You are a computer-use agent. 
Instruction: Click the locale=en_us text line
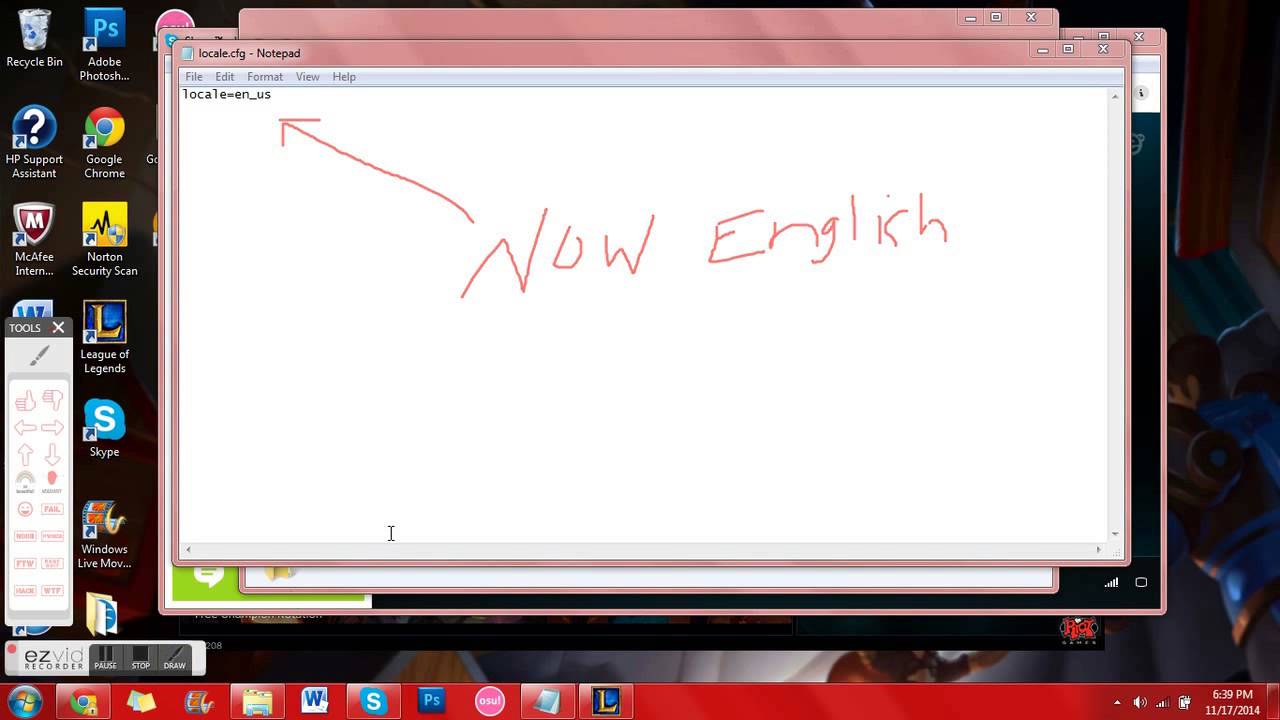coord(227,94)
